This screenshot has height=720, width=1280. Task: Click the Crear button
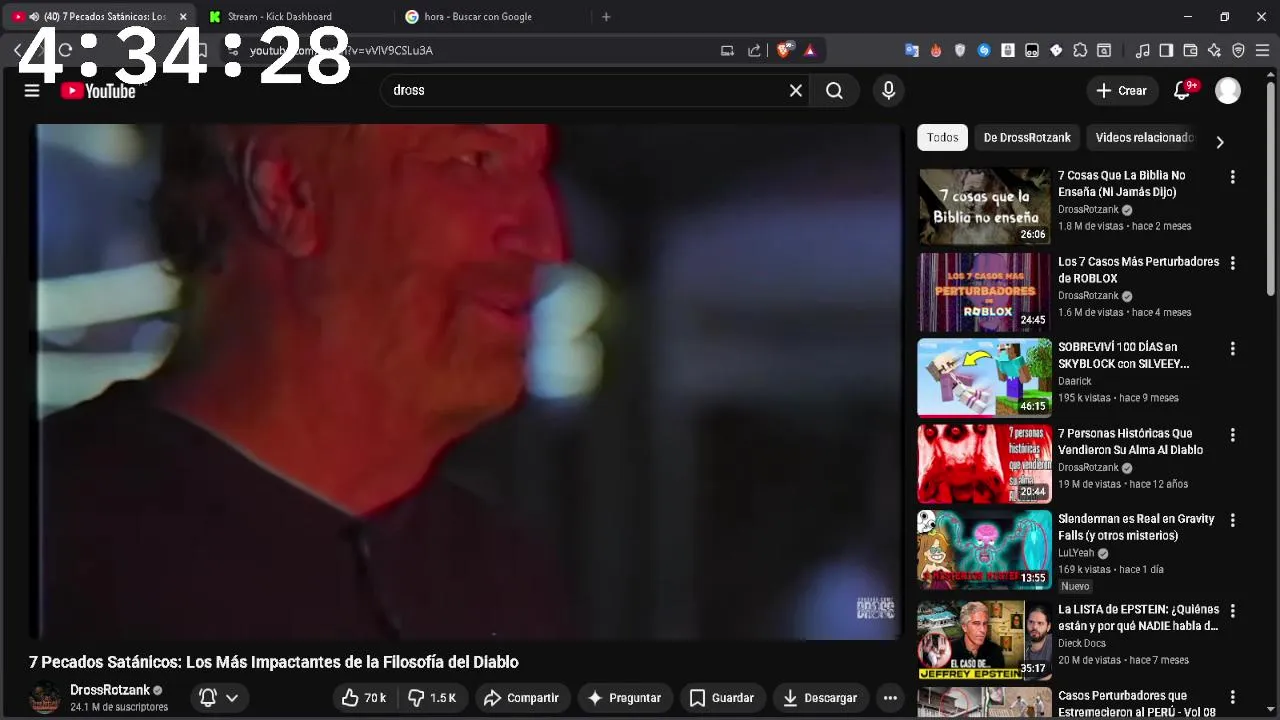[x=1122, y=91]
